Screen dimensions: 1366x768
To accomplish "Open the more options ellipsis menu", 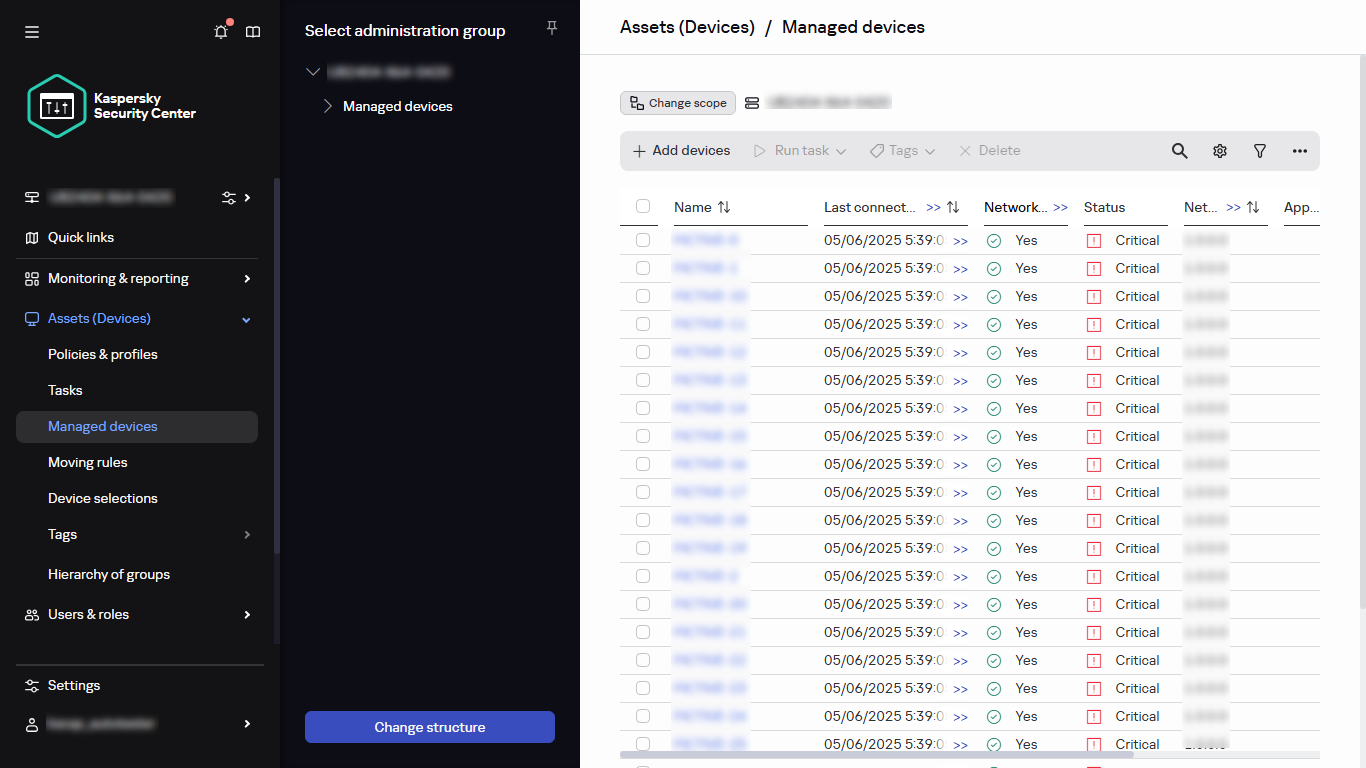I will click(1300, 151).
